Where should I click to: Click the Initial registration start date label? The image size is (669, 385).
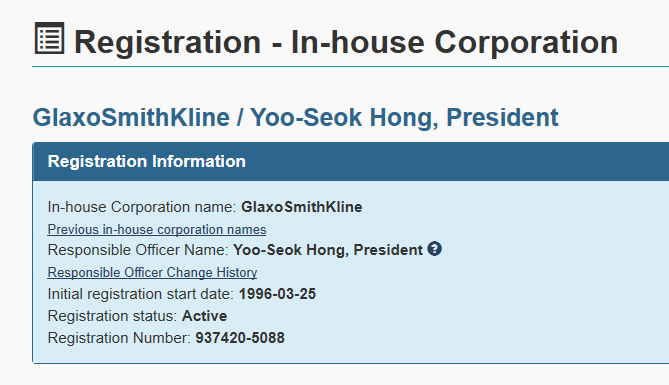click(x=141, y=294)
